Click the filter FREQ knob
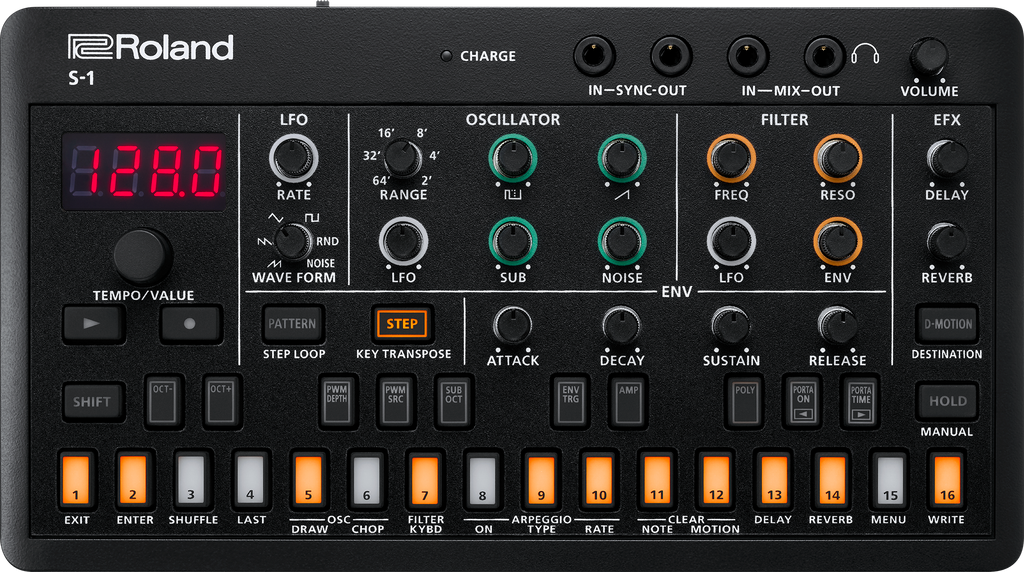This screenshot has height=572, width=1024. click(x=731, y=158)
